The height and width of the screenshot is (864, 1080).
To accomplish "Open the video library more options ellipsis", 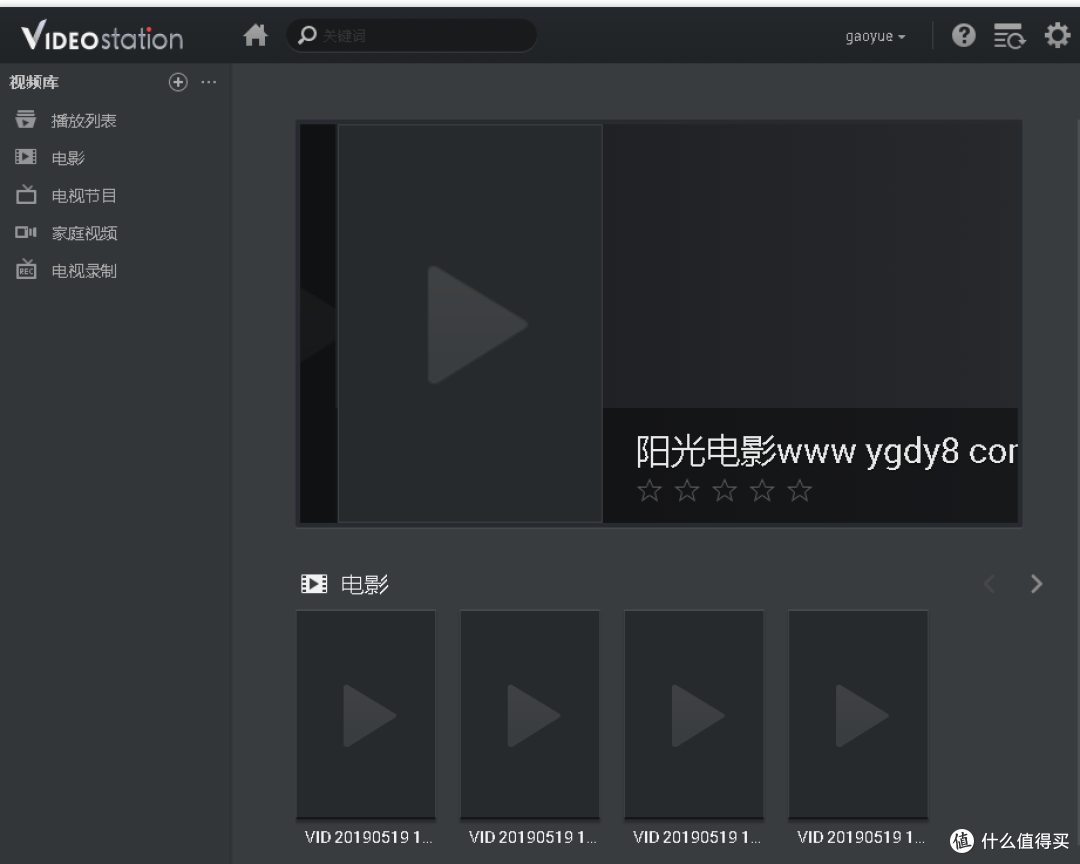I will [x=209, y=82].
